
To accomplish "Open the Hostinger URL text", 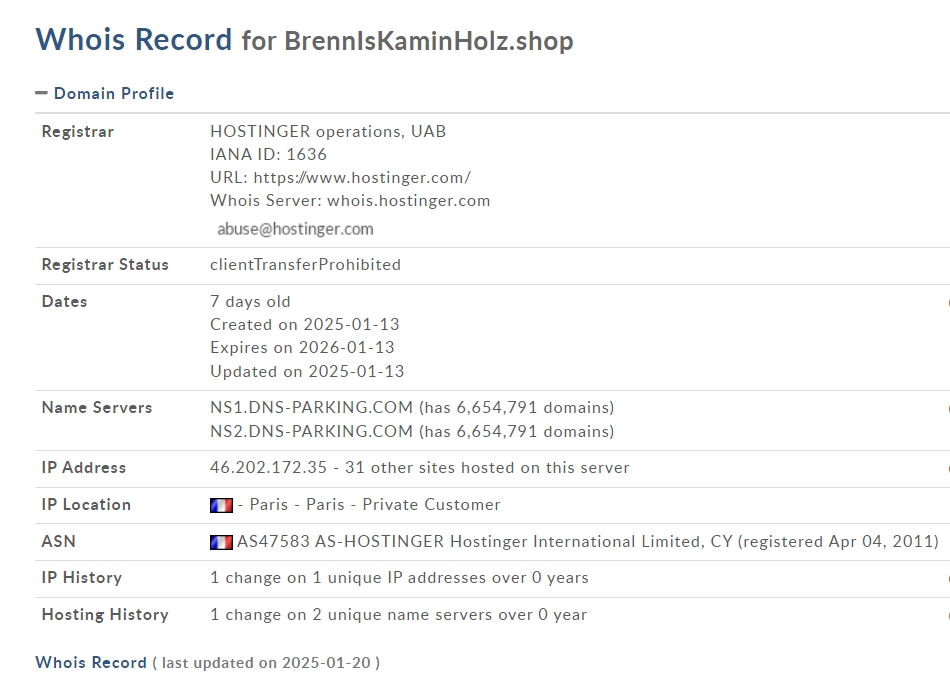I will (362, 178).
